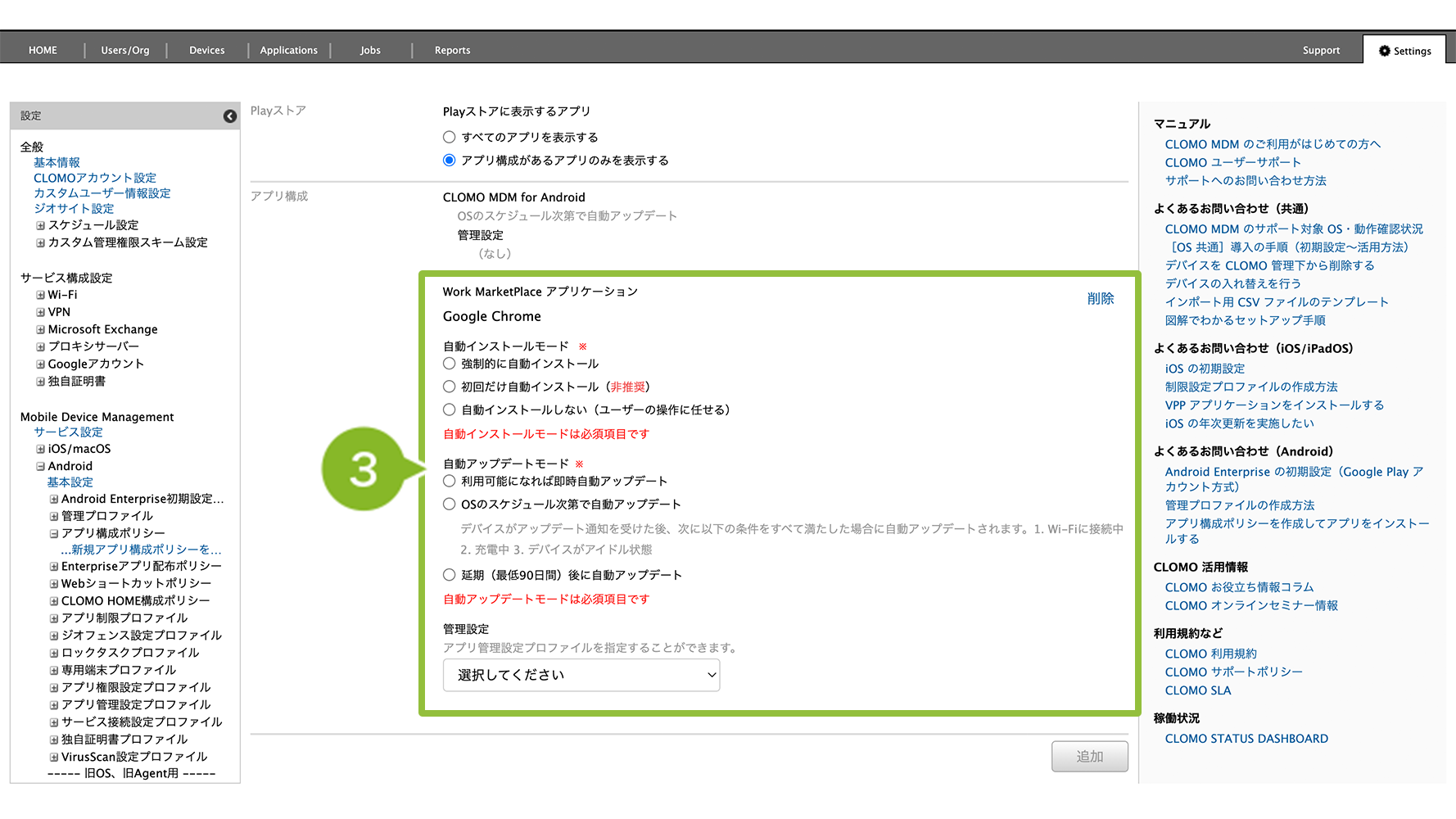
Task: Select すべてのアプリを表示する radio option
Action: tap(449, 138)
